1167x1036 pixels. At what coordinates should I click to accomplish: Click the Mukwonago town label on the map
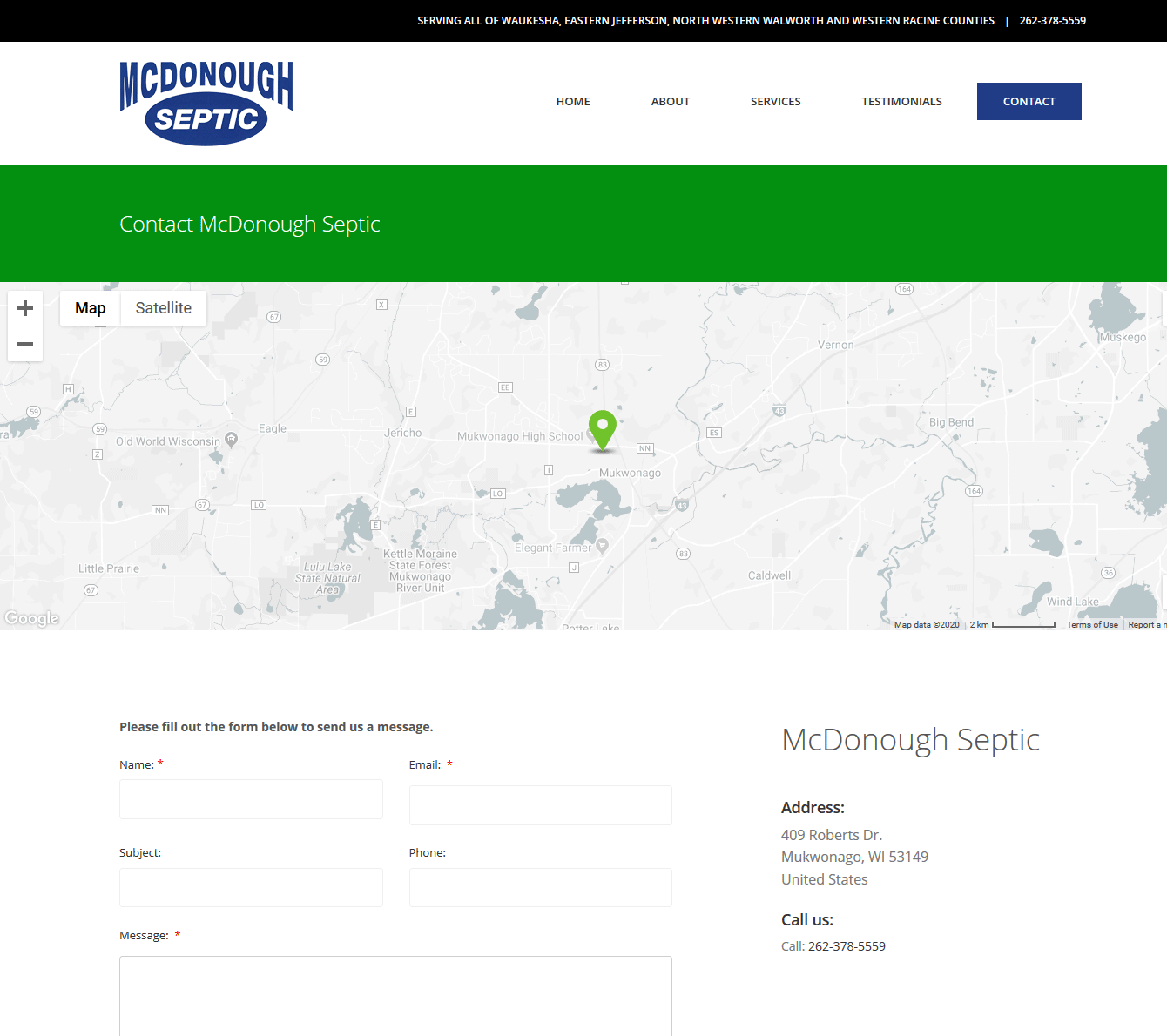pyautogui.click(x=630, y=473)
